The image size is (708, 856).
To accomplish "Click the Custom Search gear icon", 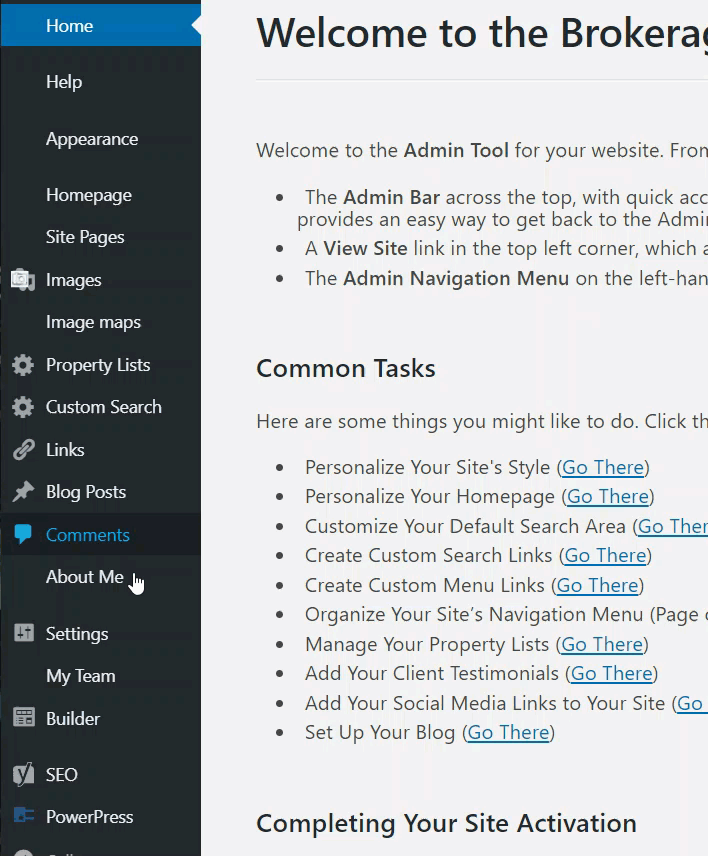I will (x=23, y=407).
